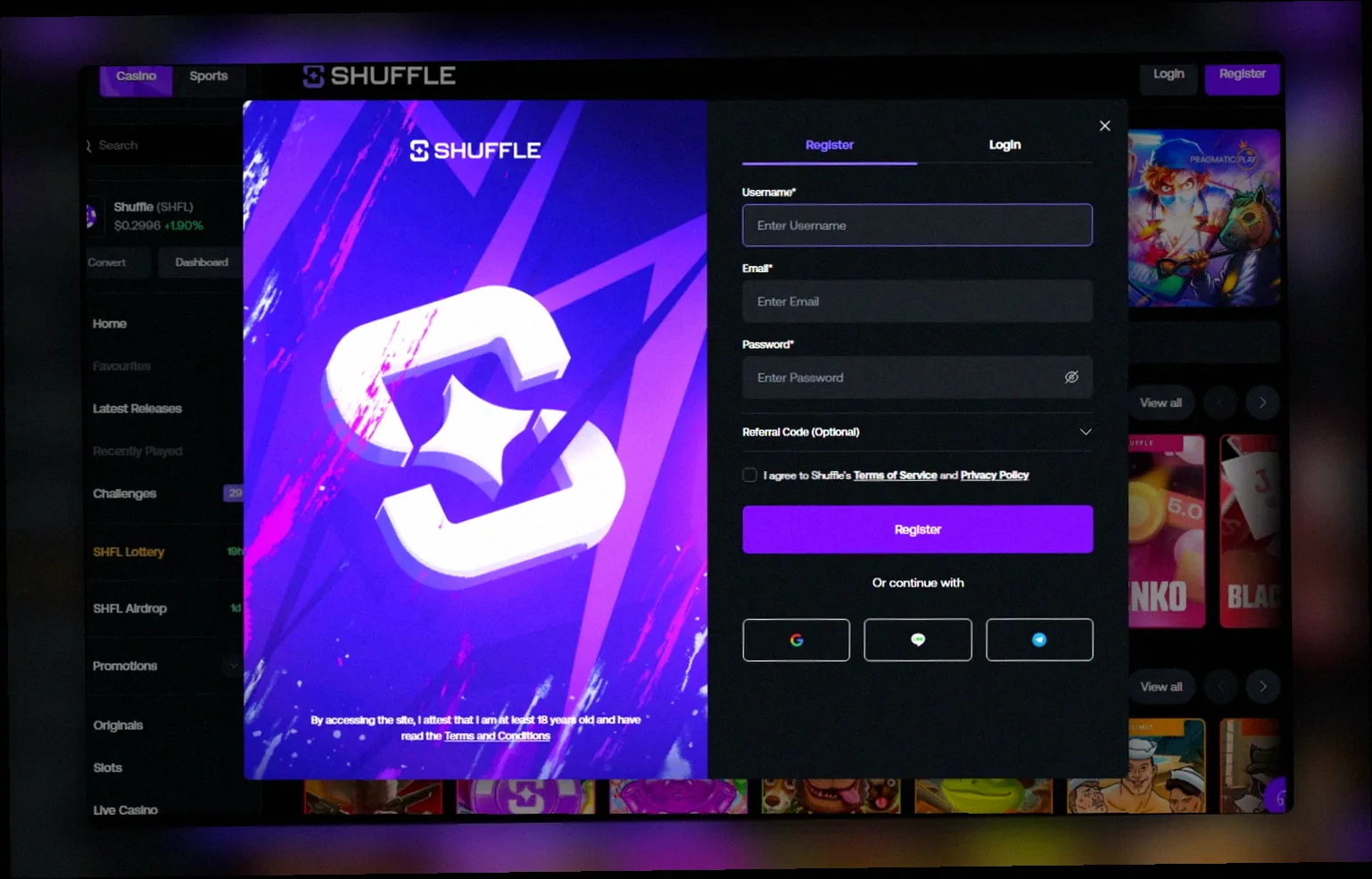This screenshot has height=879, width=1372.
Task: Switch to the Login tab in dialog
Action: [1004, 145]
